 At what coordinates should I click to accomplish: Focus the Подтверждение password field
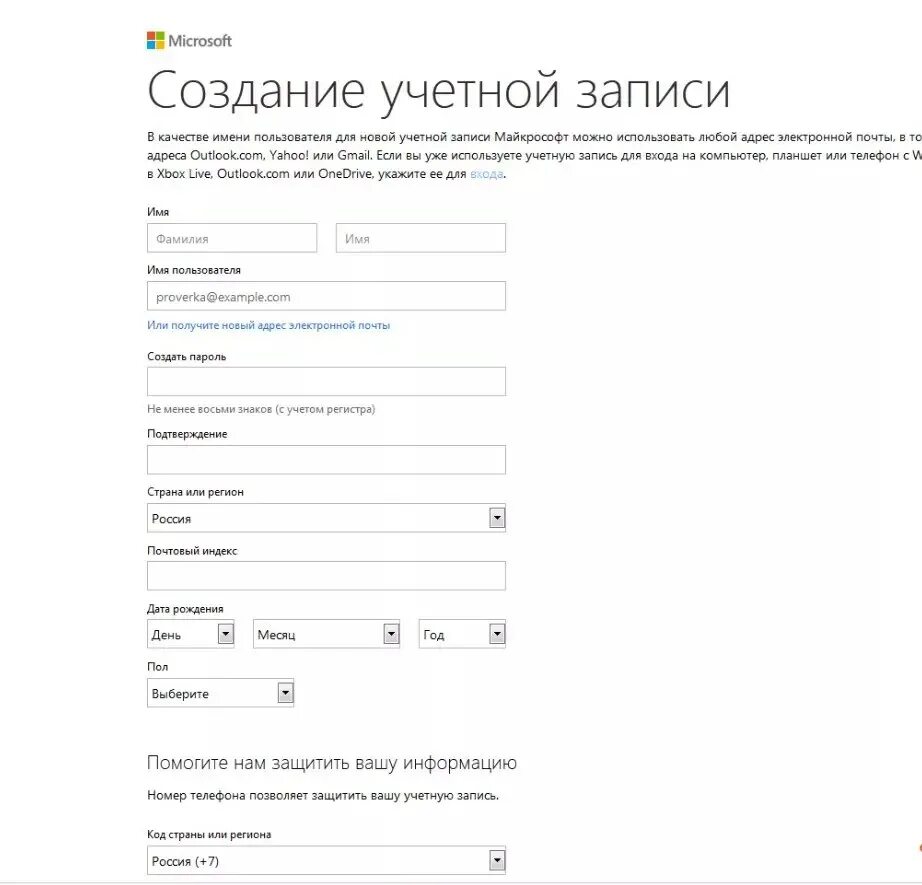[326, 460]
